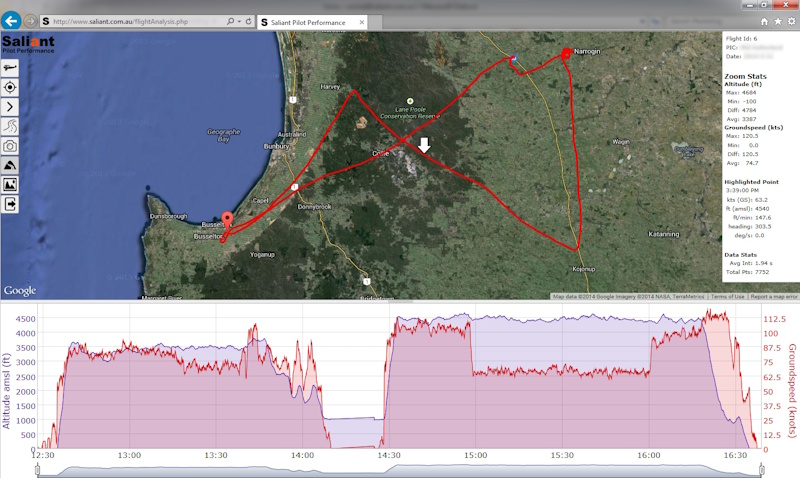
Task: Toggle the terrain view icon
Action: 10,165
